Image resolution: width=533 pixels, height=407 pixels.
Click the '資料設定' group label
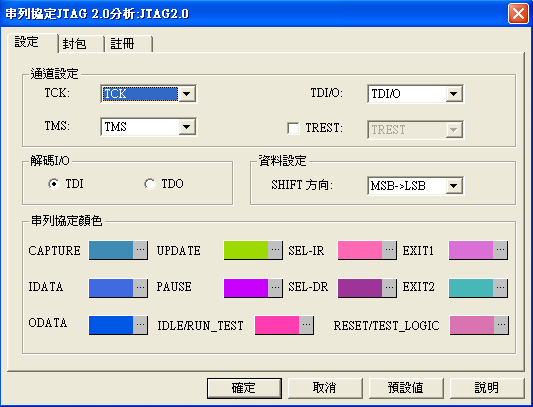tap(282, 160)
